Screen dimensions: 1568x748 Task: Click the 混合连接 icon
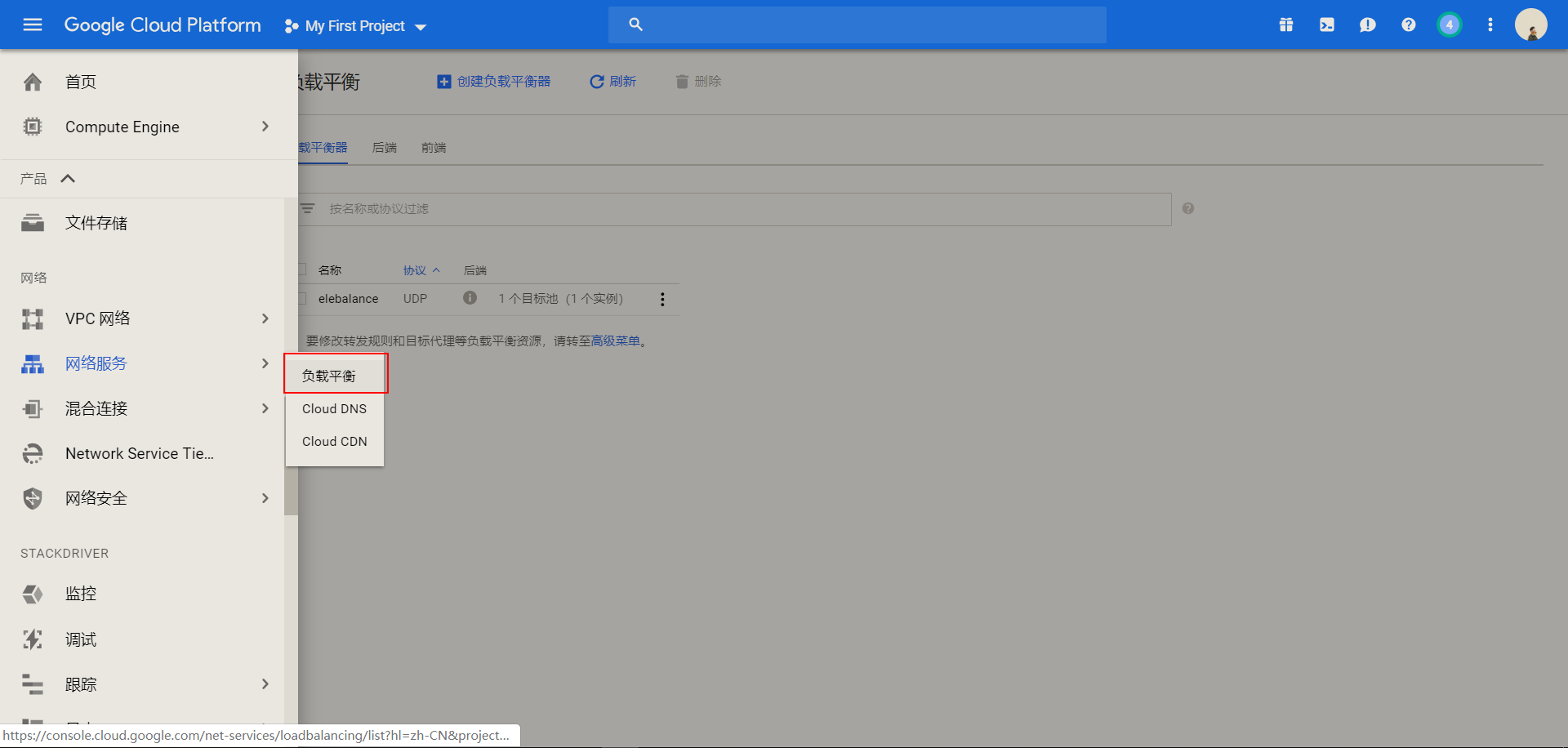point(33,408)
